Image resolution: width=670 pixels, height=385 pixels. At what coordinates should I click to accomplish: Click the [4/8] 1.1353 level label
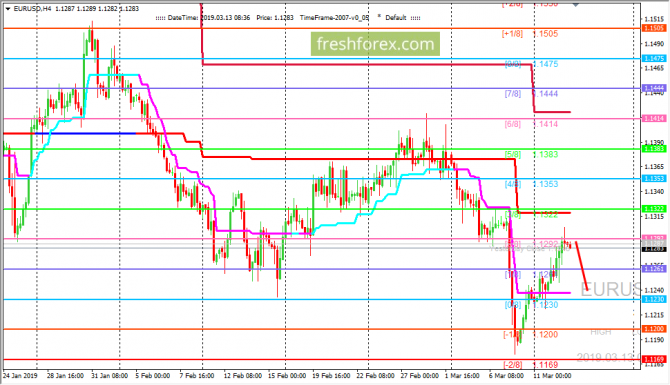point(531,184)
